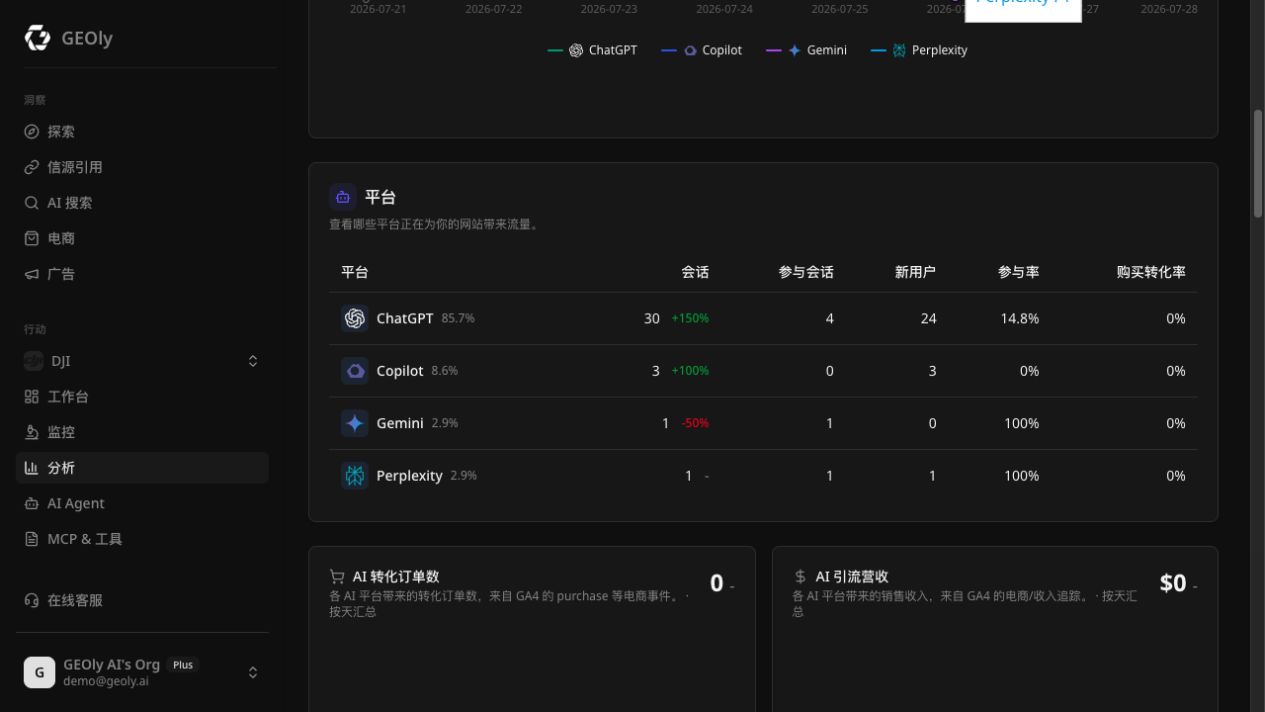Image resolution: width=1265 pixels, height=712 pixels.
Task: Click the 购买转化率 column header
Action: (1151, 272)
